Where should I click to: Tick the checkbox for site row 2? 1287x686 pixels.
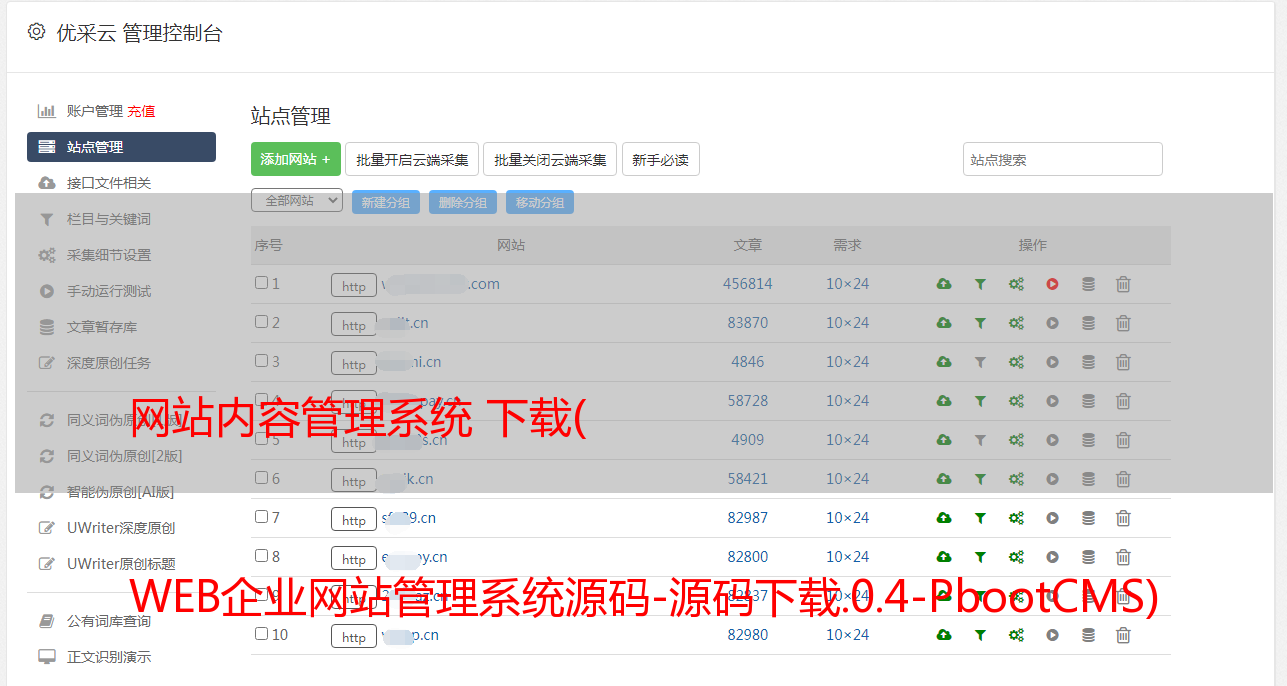261,322
